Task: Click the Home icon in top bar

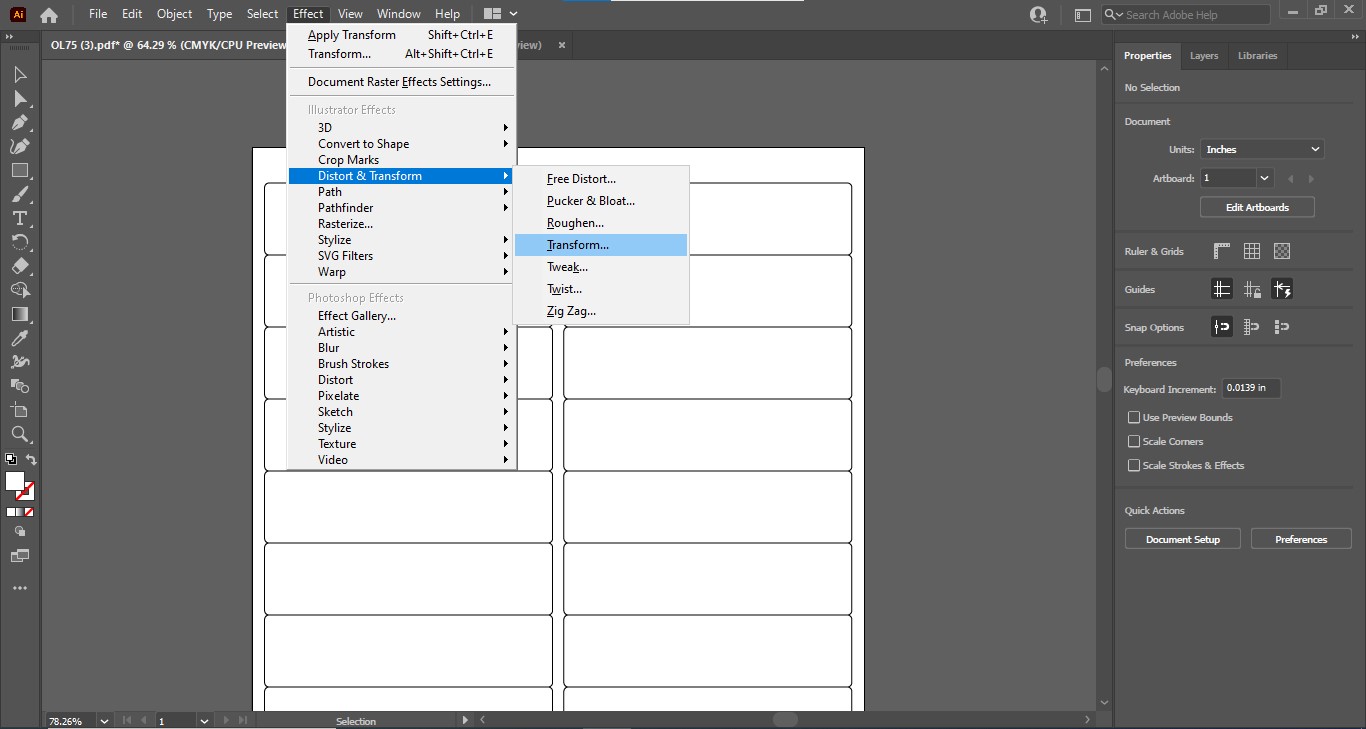Action: pyautogui.click(x=48, y=15)
